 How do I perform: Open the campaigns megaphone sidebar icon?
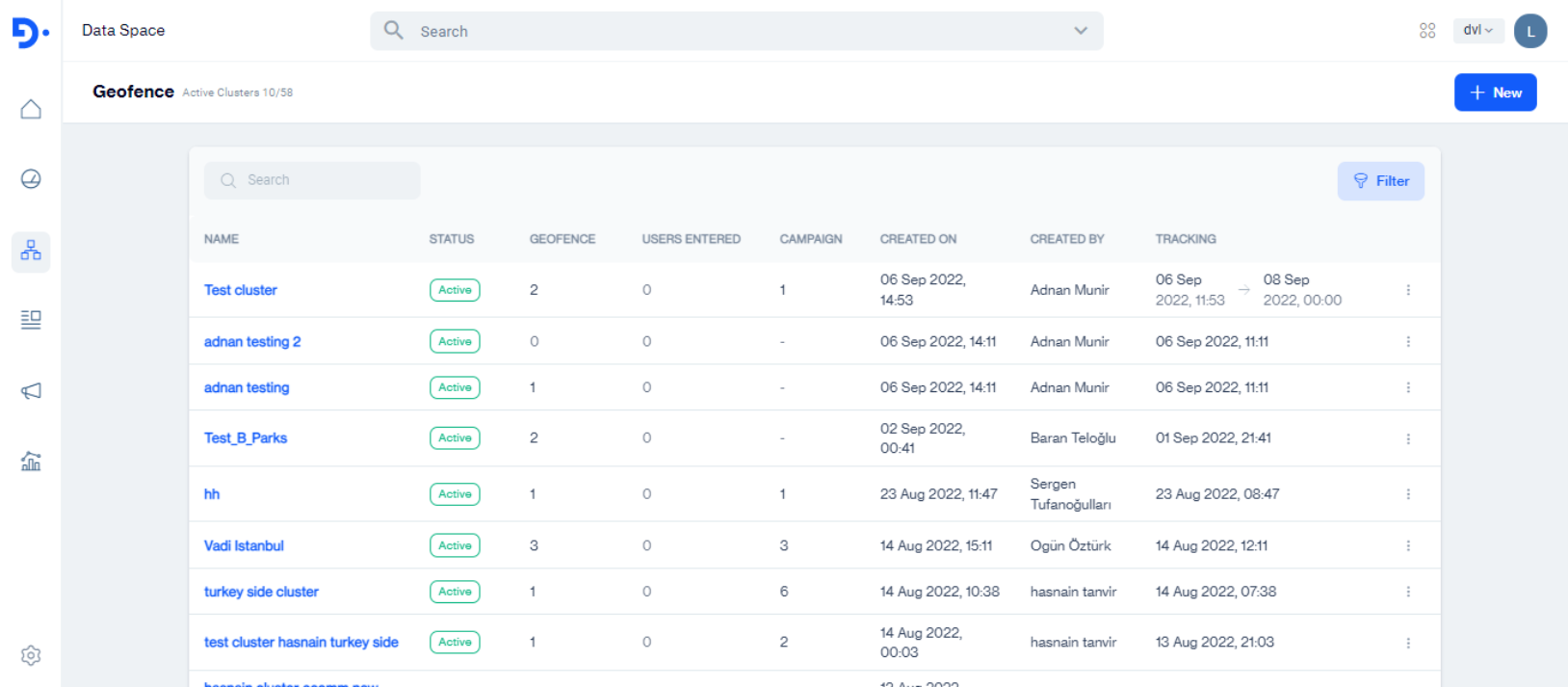pos(31,390)
